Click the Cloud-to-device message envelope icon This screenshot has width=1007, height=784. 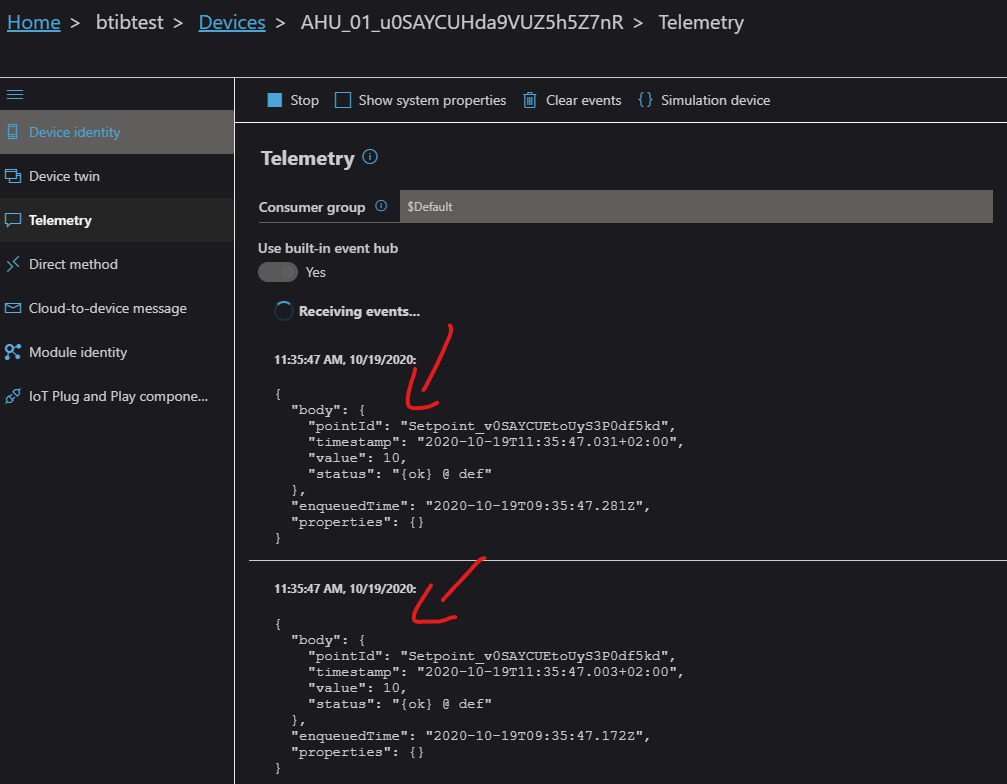(x=13, y=308)
